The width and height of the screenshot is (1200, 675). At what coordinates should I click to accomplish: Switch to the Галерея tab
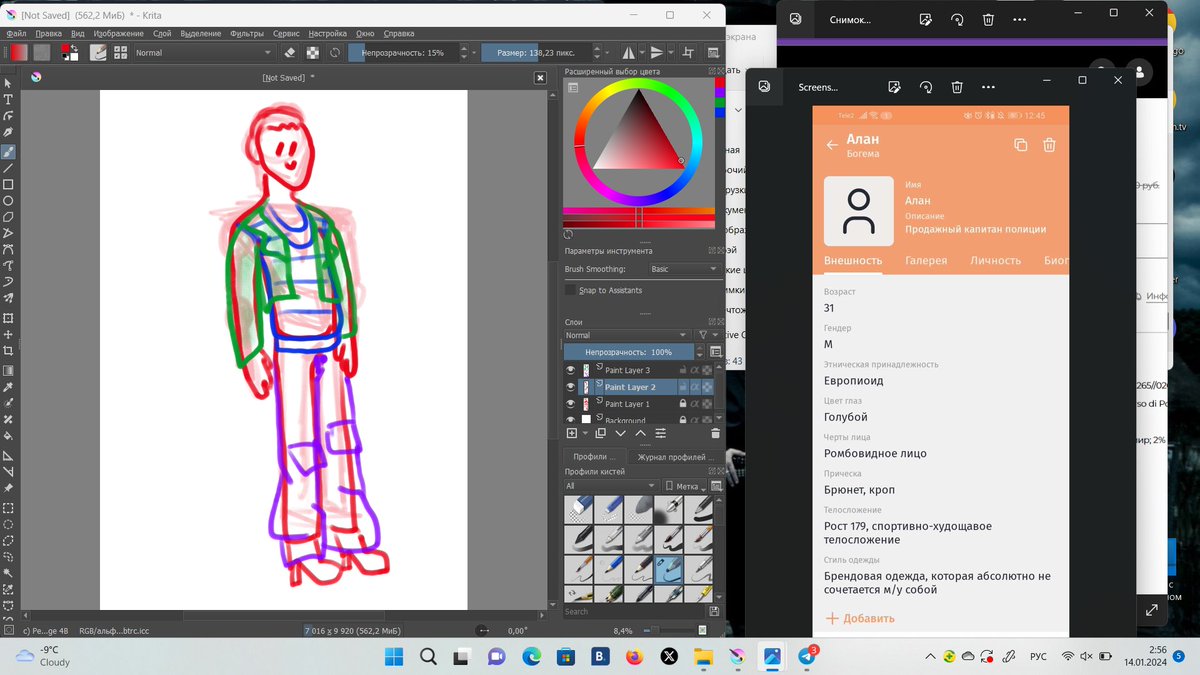click(x=926, y=260)
